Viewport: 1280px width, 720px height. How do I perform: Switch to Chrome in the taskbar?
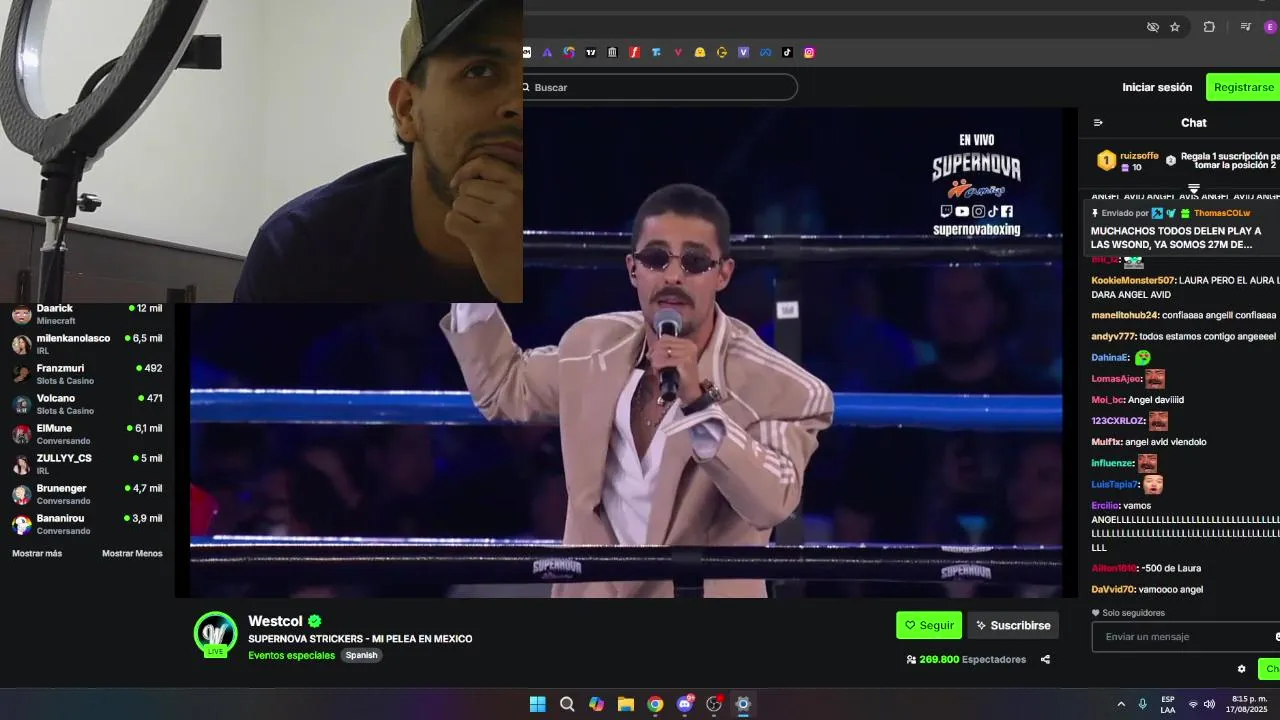click(x=655, y=704)
